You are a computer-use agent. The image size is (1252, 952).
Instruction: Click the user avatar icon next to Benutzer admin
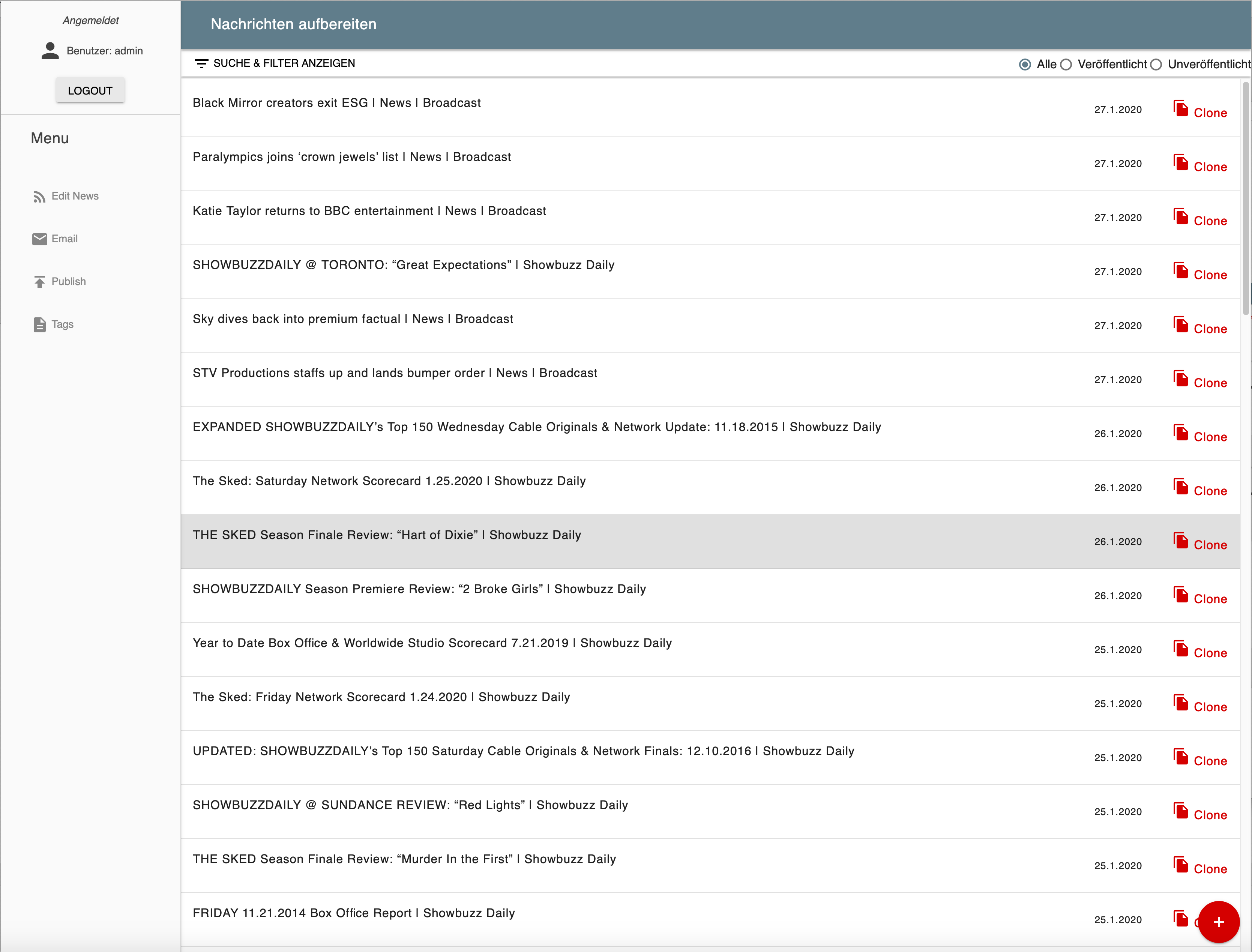pos(50,50)
